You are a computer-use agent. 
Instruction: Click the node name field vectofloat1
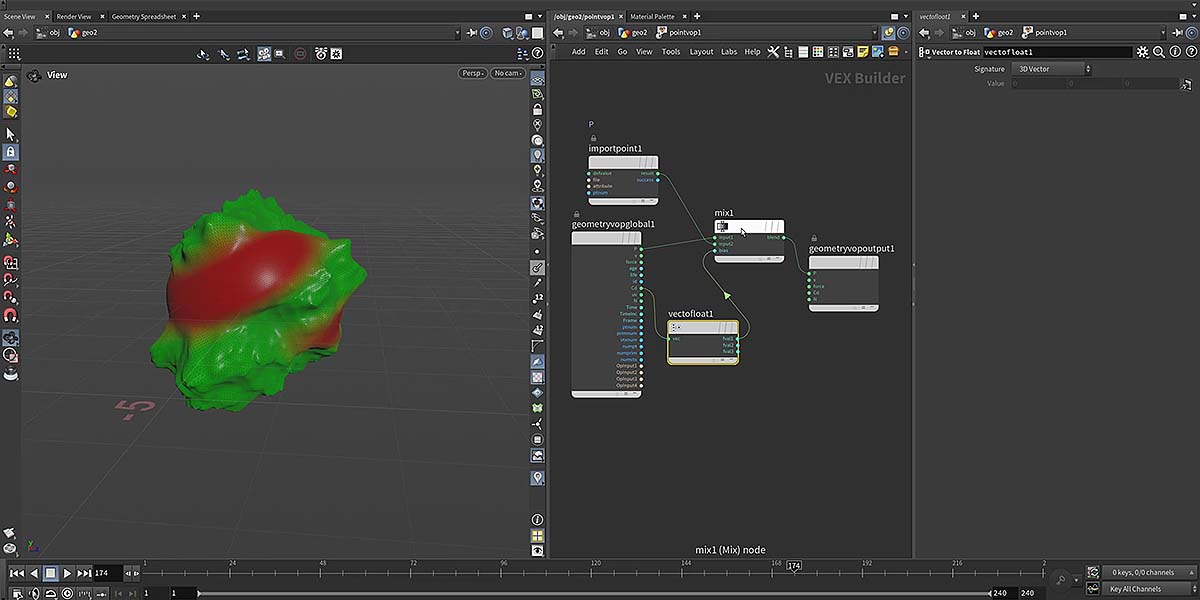[1057, 52]
